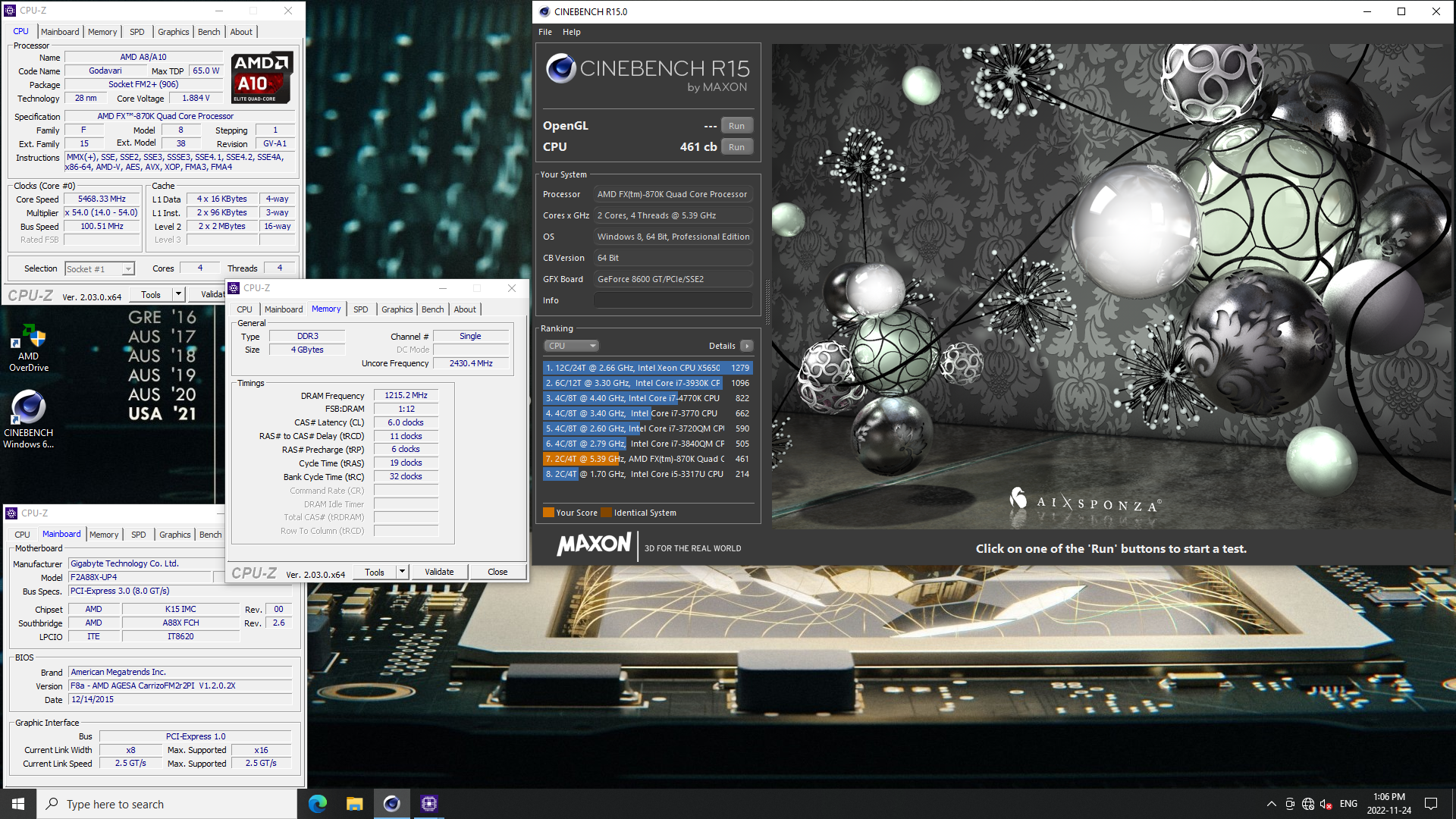Run the CPU benchmark

736,147
